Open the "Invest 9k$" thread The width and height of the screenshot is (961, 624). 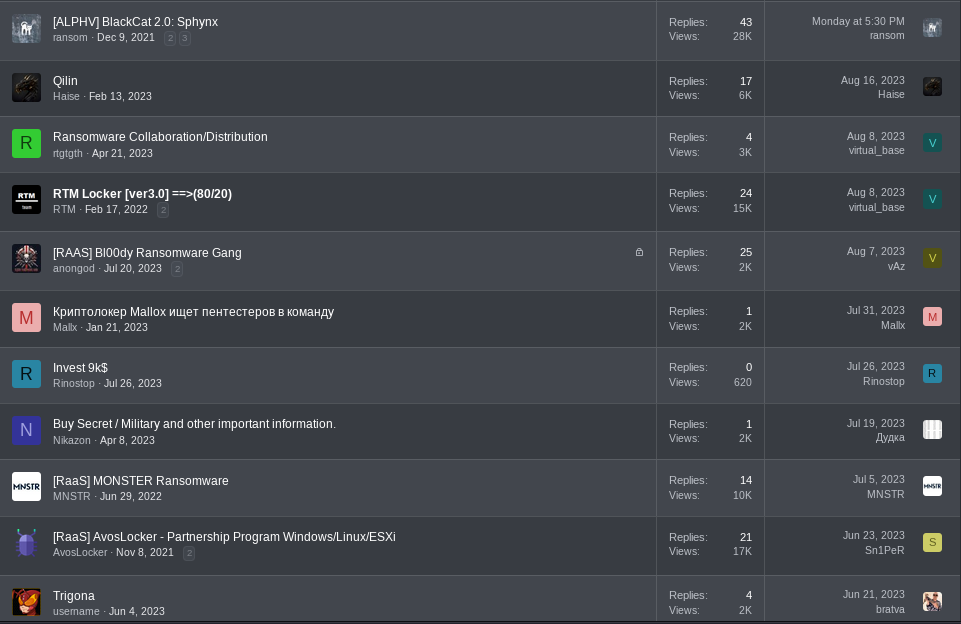pos(80,368)
